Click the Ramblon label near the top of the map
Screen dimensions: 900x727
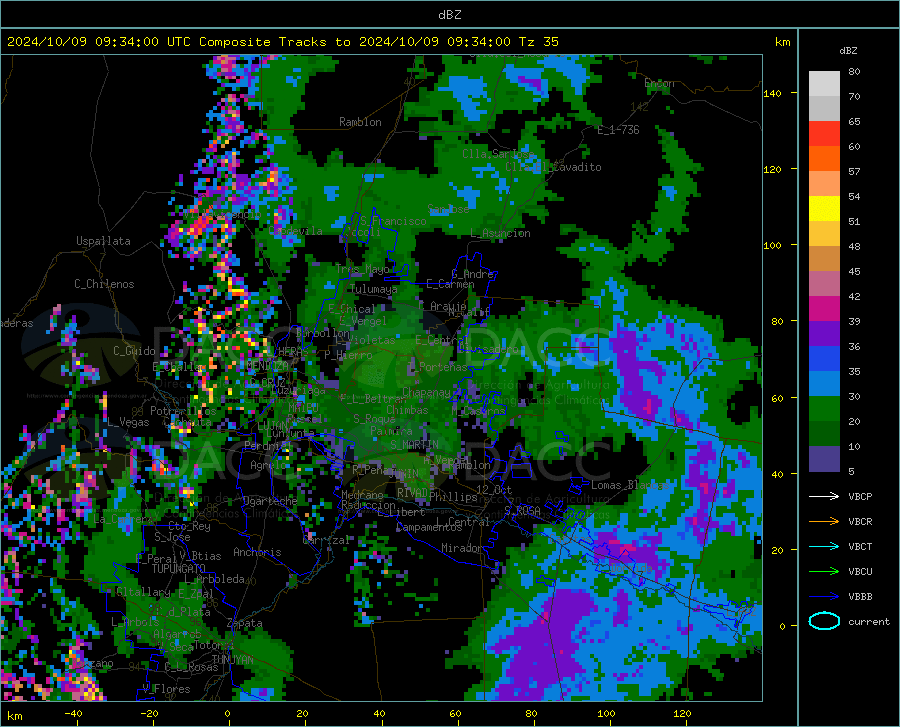pyautogui.click(x=360, y=122)
